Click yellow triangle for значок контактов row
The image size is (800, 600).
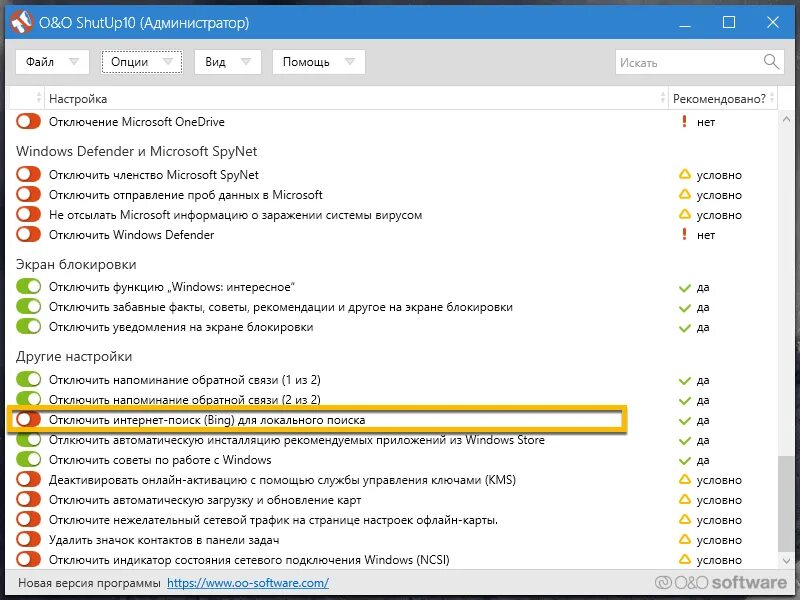(684, 539)
